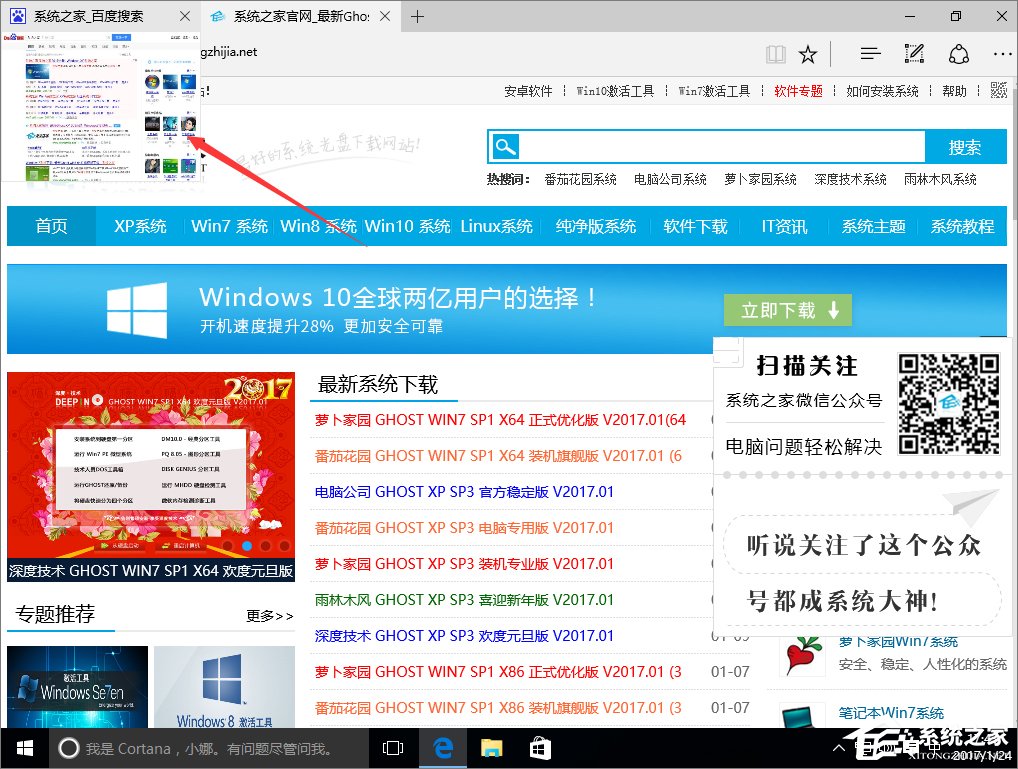This screenshot has width=1018, height=769.
Task: Select the 软件下载 navigation item
Action: (x=695, y=227)
